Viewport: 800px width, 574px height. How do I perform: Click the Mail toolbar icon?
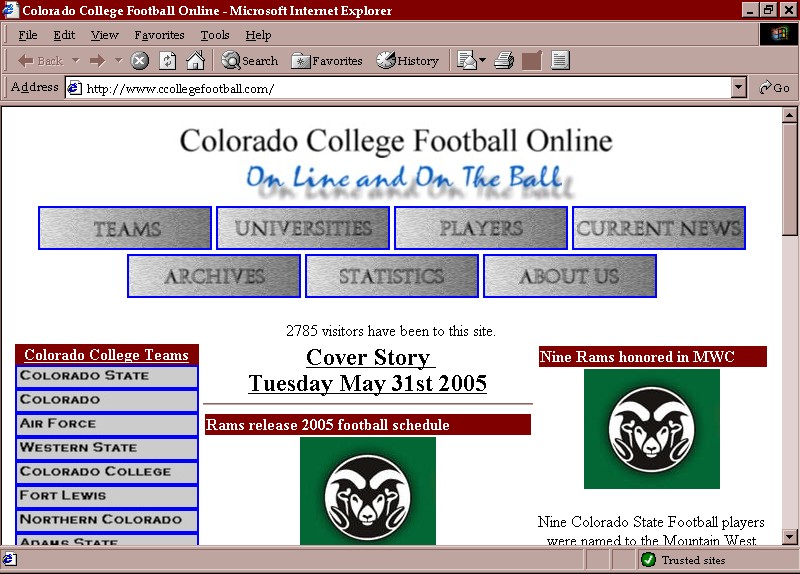click(x=466, y=61)
